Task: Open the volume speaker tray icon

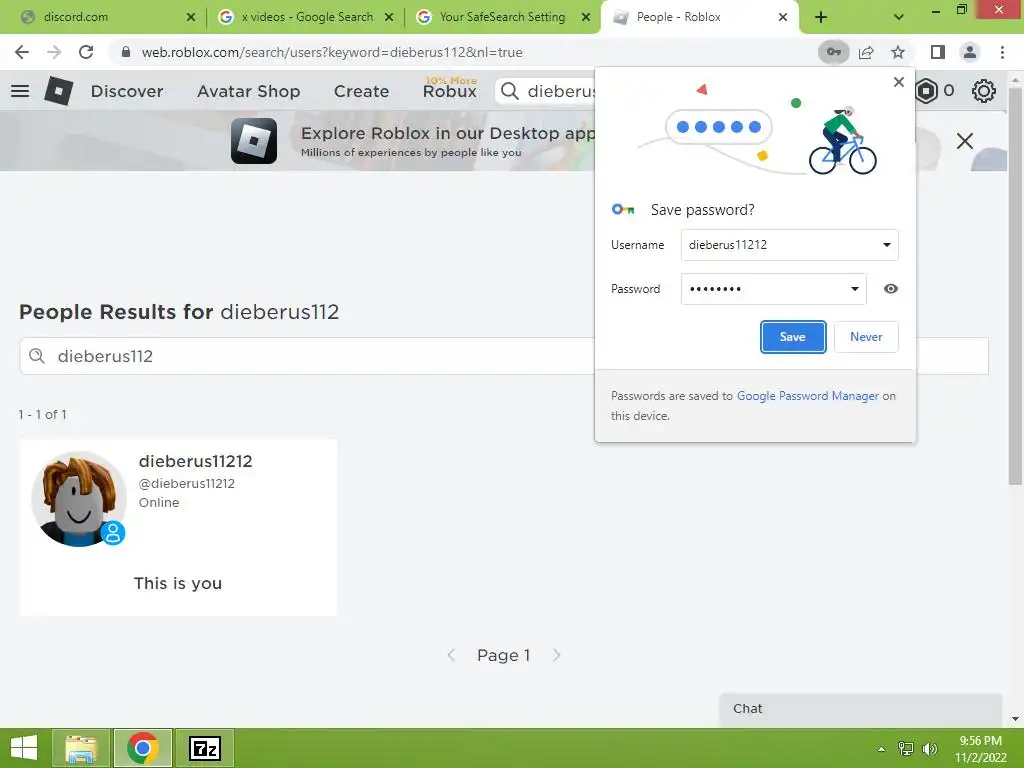Action: (929, 749)
